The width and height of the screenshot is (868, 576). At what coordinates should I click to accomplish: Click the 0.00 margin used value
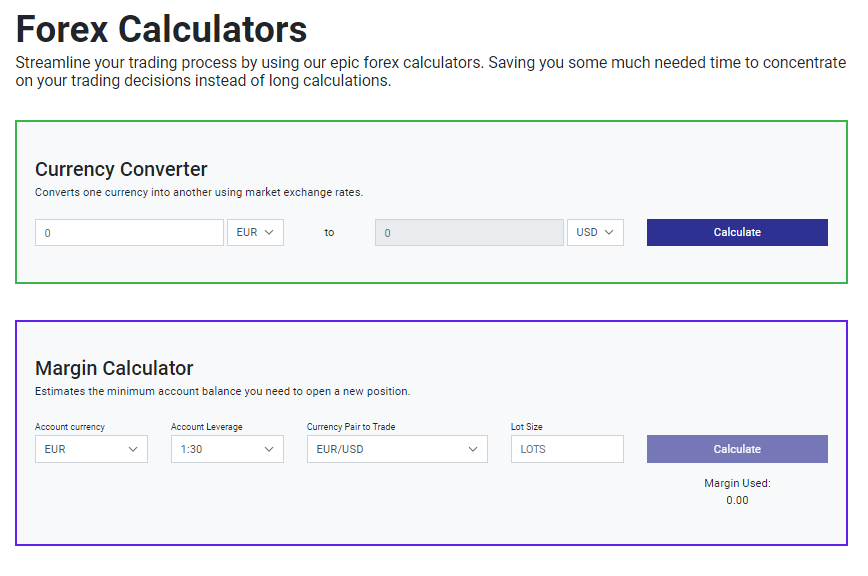point(737,500)
